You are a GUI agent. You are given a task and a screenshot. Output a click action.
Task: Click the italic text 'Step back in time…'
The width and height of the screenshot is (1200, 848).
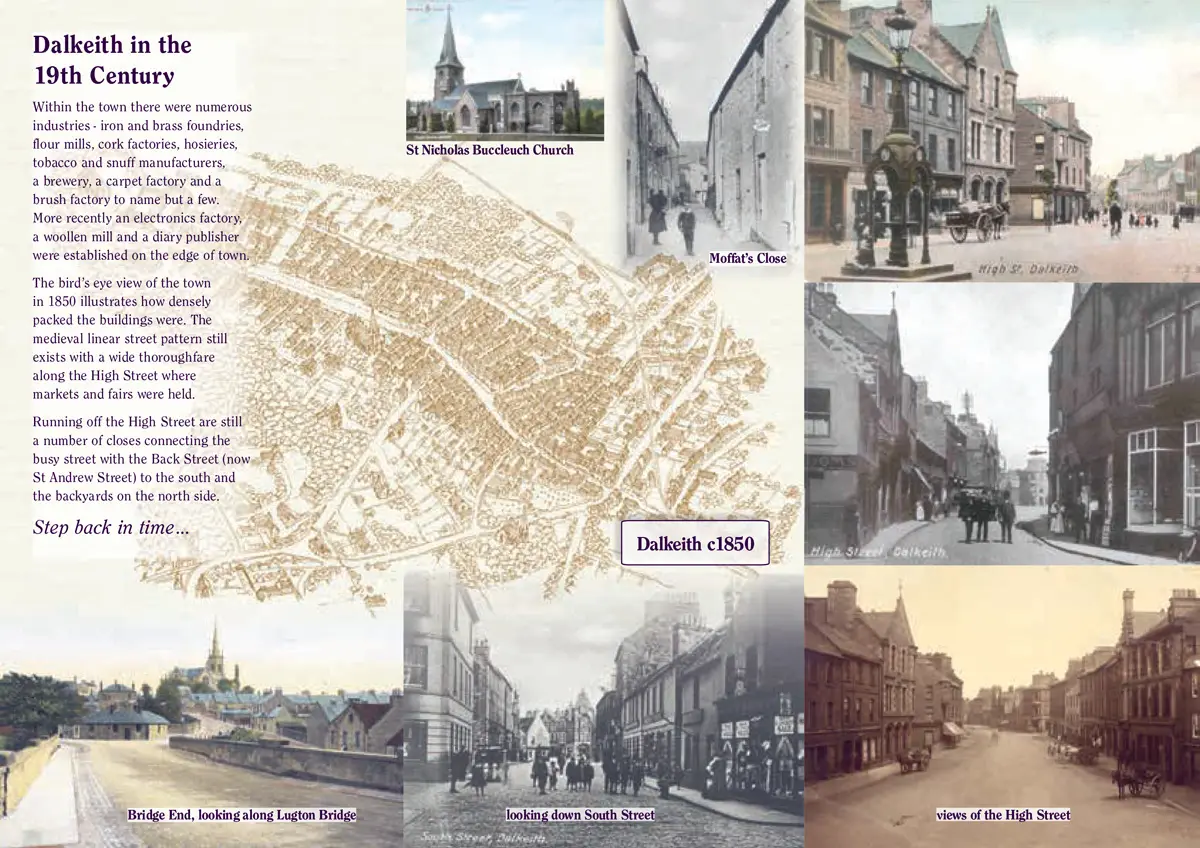[111, 527]
